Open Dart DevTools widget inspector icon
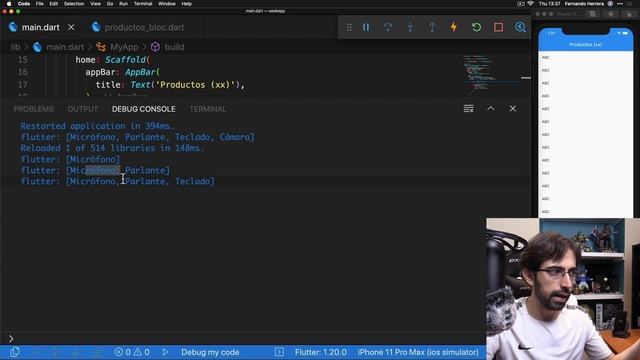This screenshot has width=640, height=360. coord(520,27)
